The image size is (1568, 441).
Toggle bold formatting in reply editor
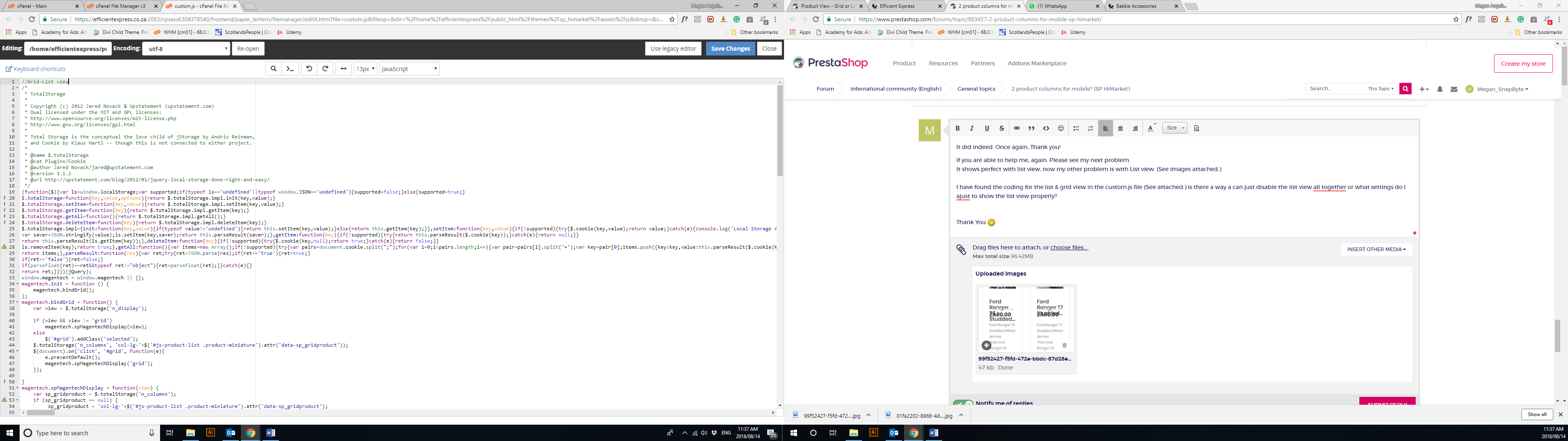pyautogui.click(x=958, y=129)
